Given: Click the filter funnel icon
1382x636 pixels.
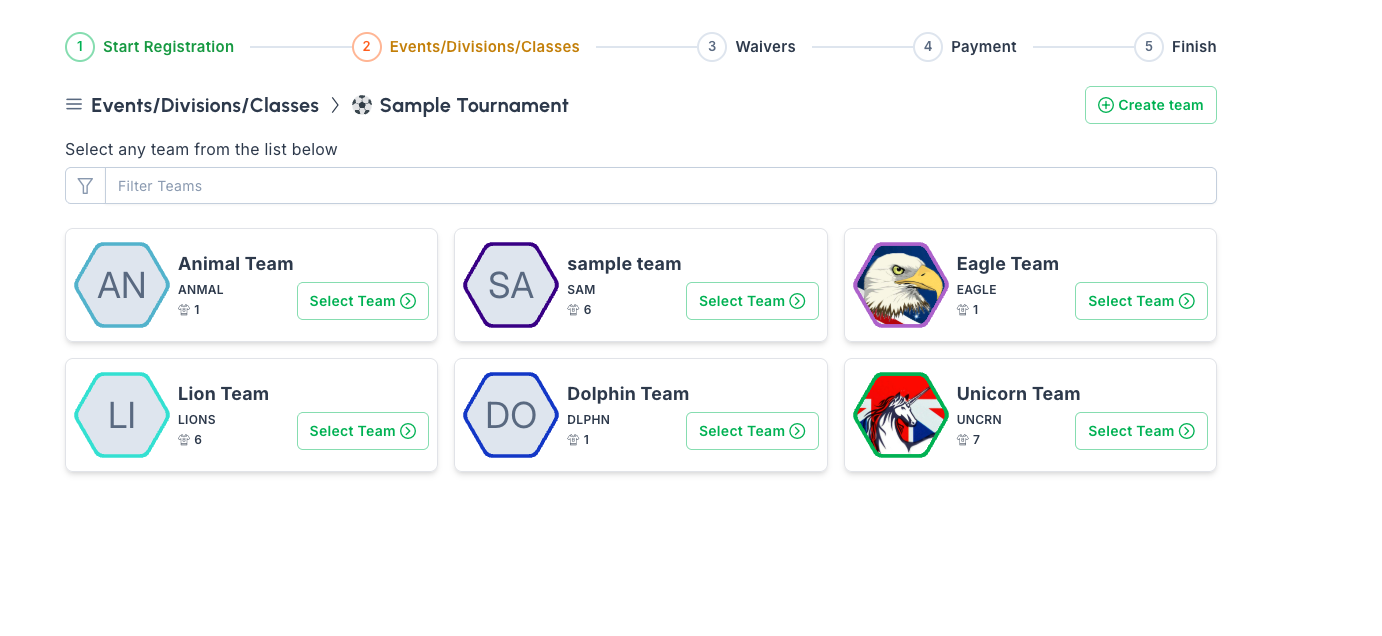Looking at the screenshot, I should coord(85,186).
